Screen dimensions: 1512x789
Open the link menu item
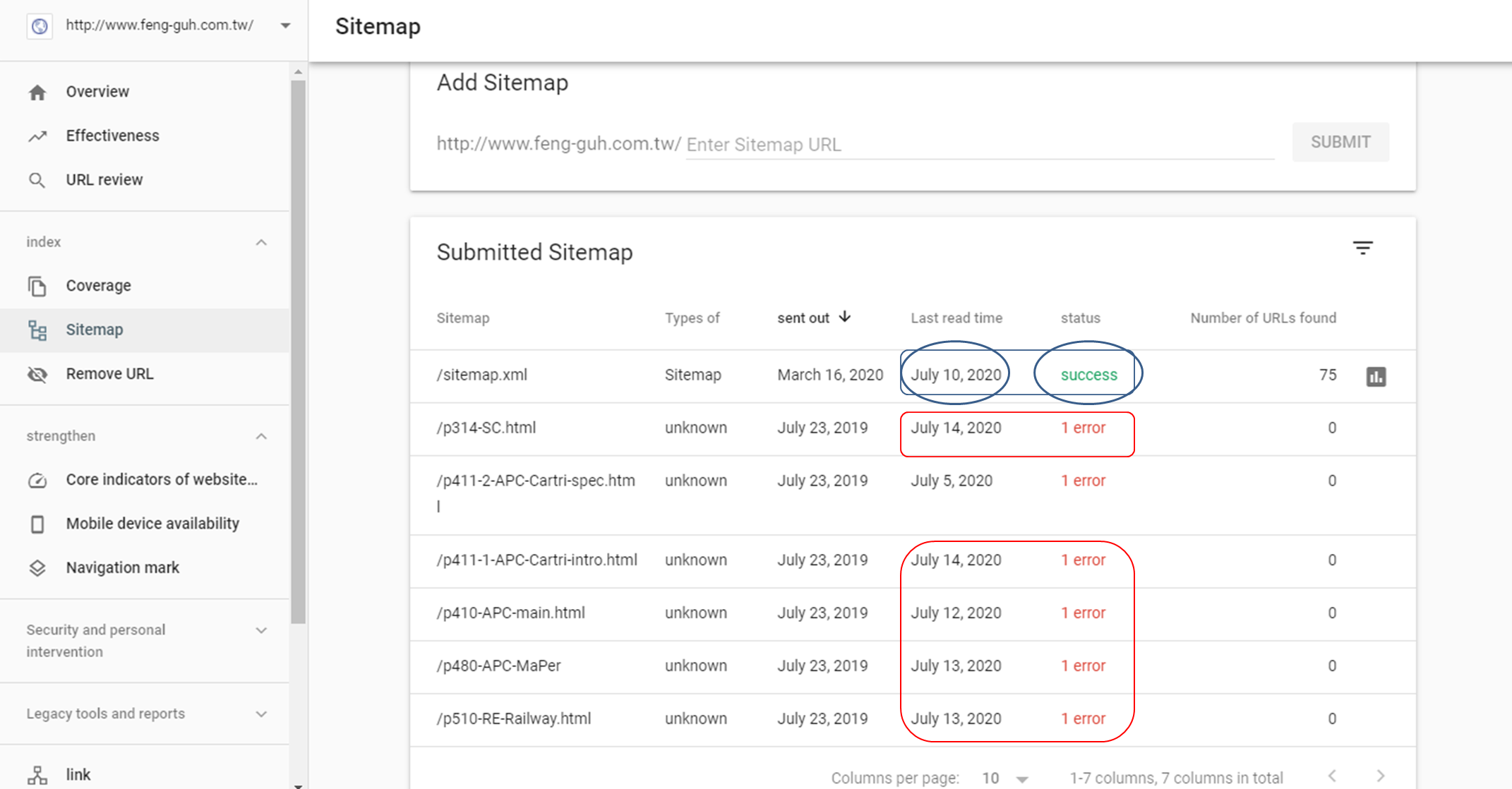pyautogui.click(x=78, y=775)
